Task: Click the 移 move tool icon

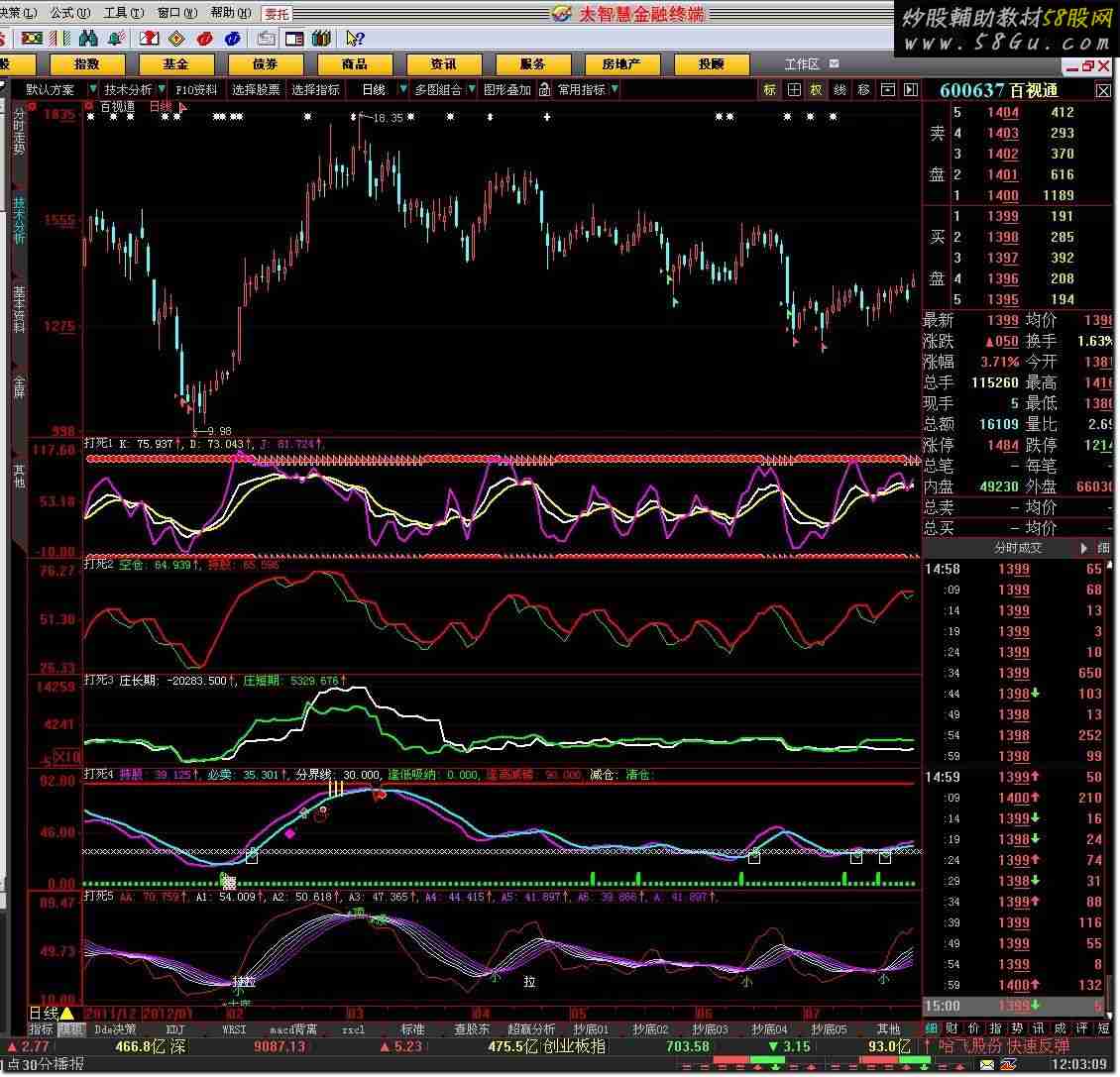Action: click(863, 89)
